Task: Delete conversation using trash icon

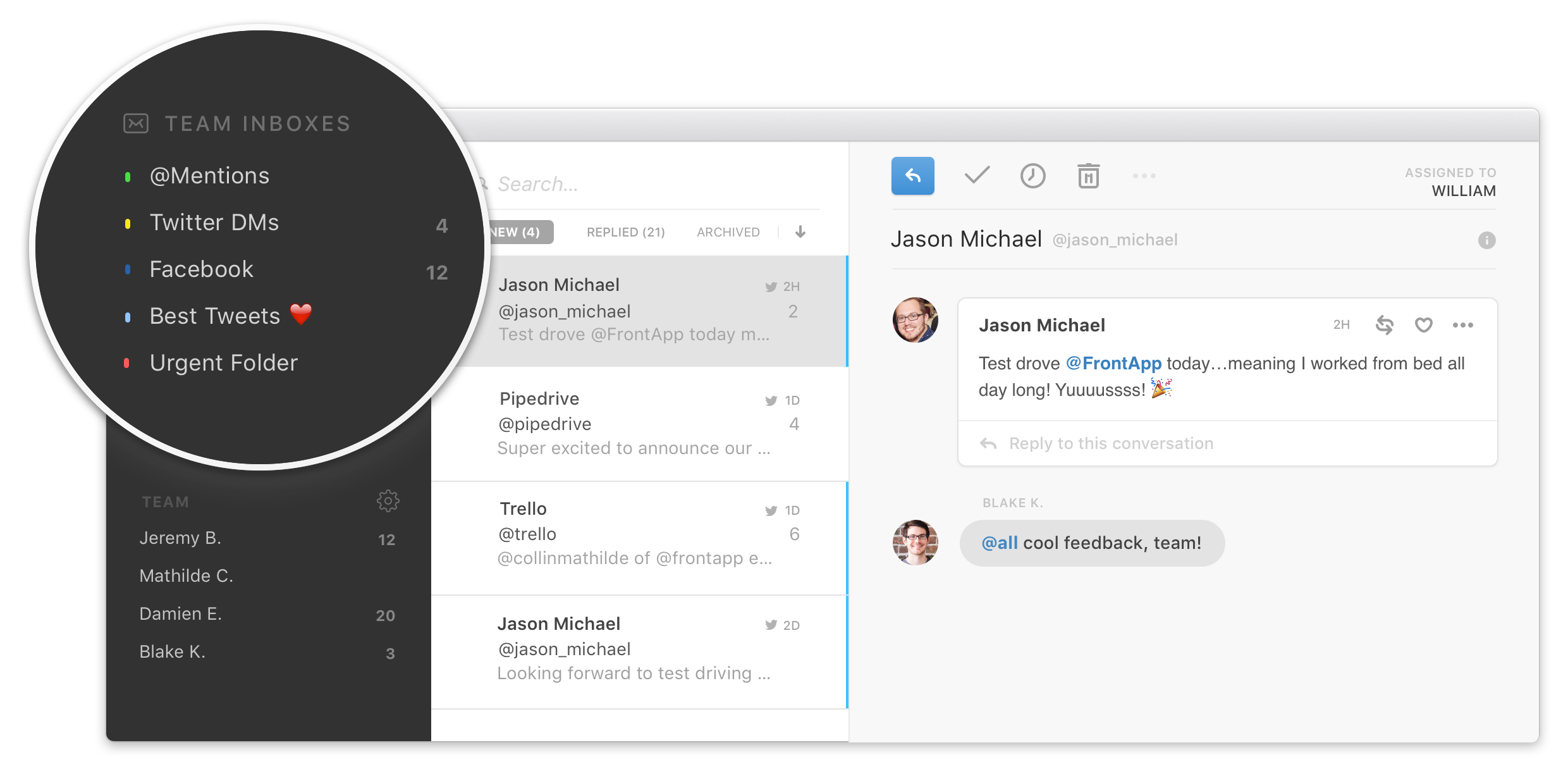Action: [x=1088, y=176]
